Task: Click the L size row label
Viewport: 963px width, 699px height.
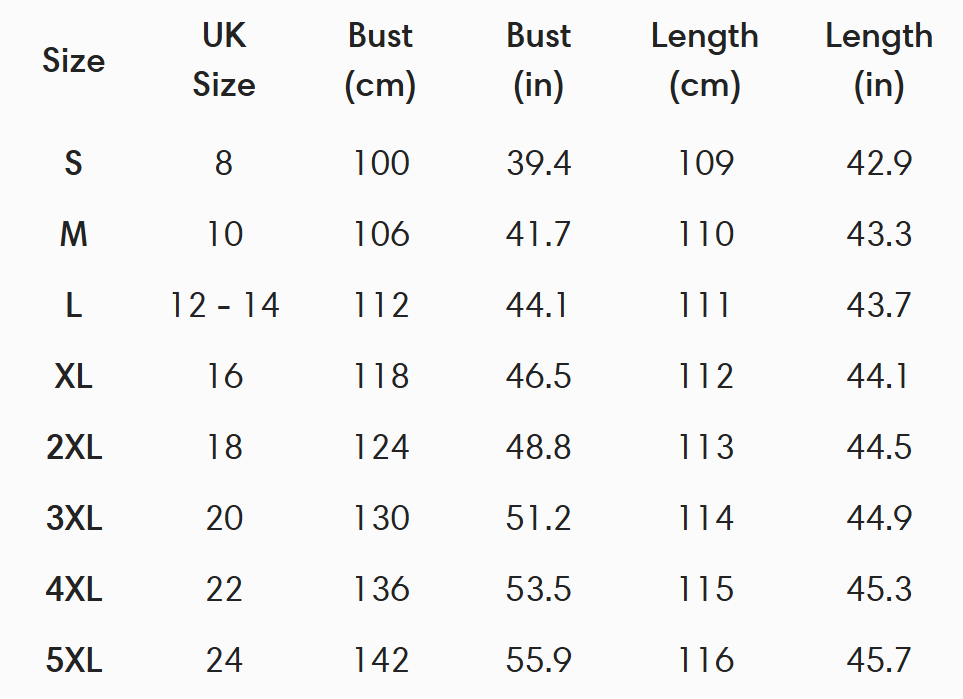Action: 73,305
